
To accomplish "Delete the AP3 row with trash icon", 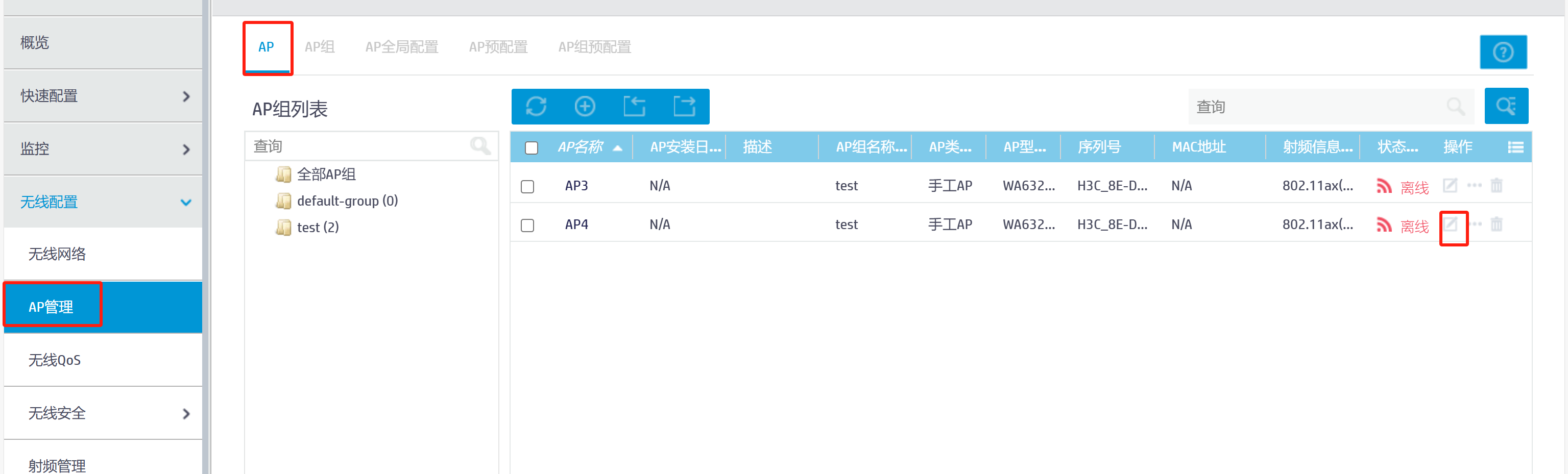I will [1496, 186].
